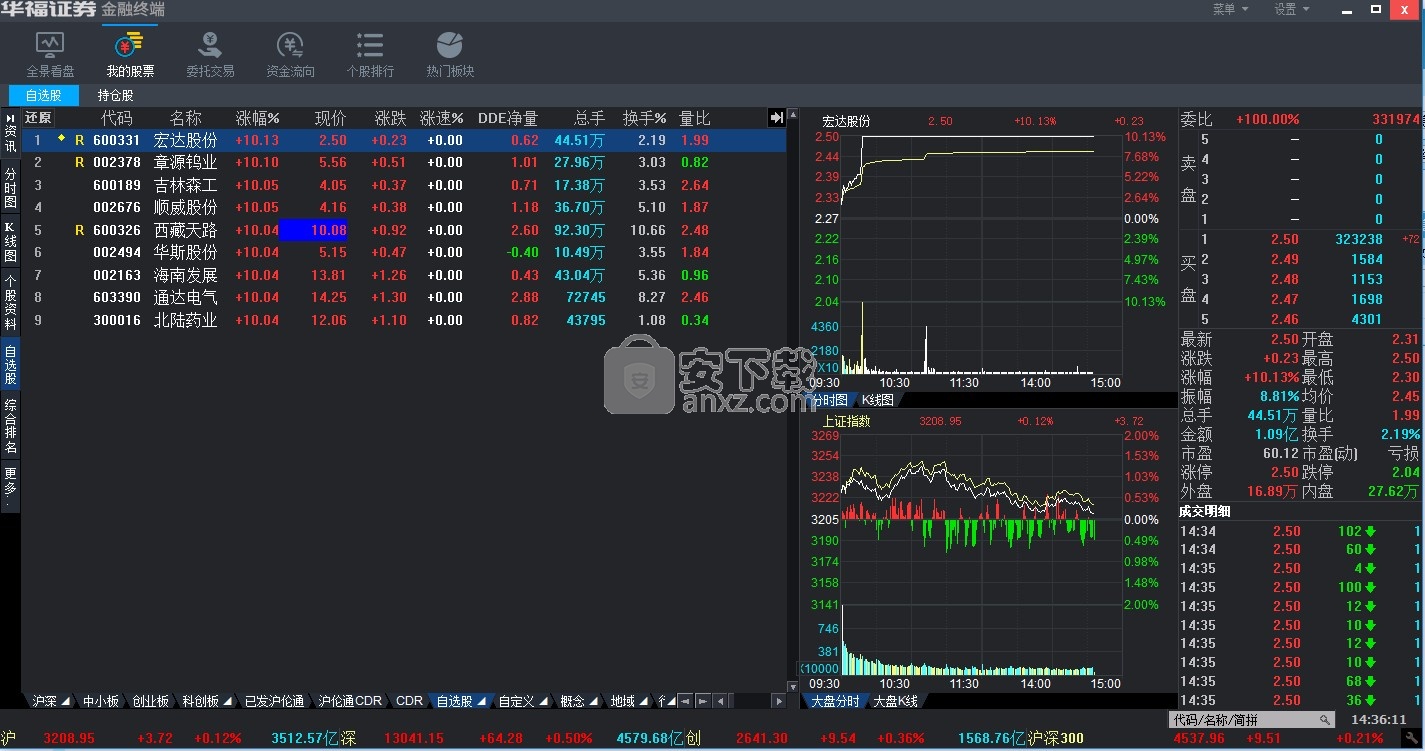Image resolution: width=1425 pixels, height=751 pixels.
Task: Open the 资金流向 capital flow page
Action: pos(290,55)
